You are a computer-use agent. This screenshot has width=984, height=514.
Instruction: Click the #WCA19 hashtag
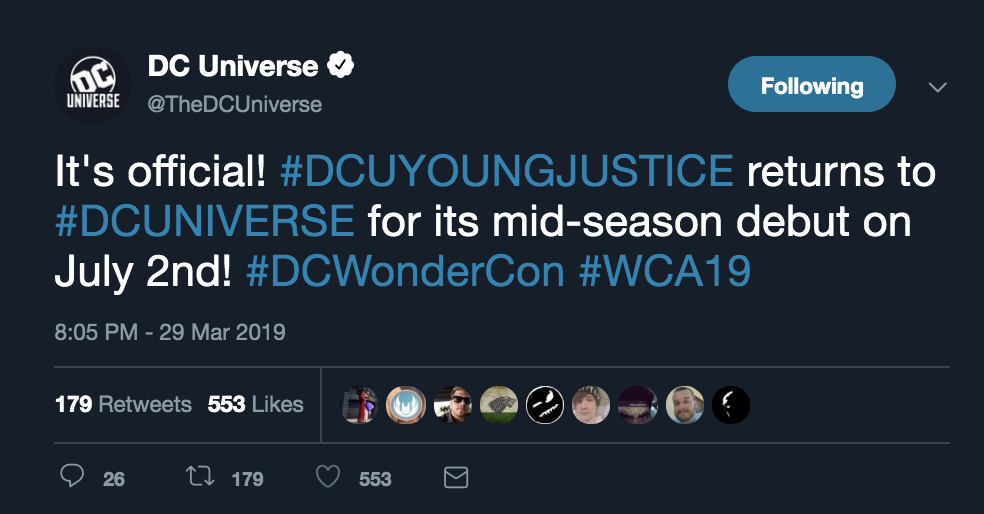coord(665,271)
